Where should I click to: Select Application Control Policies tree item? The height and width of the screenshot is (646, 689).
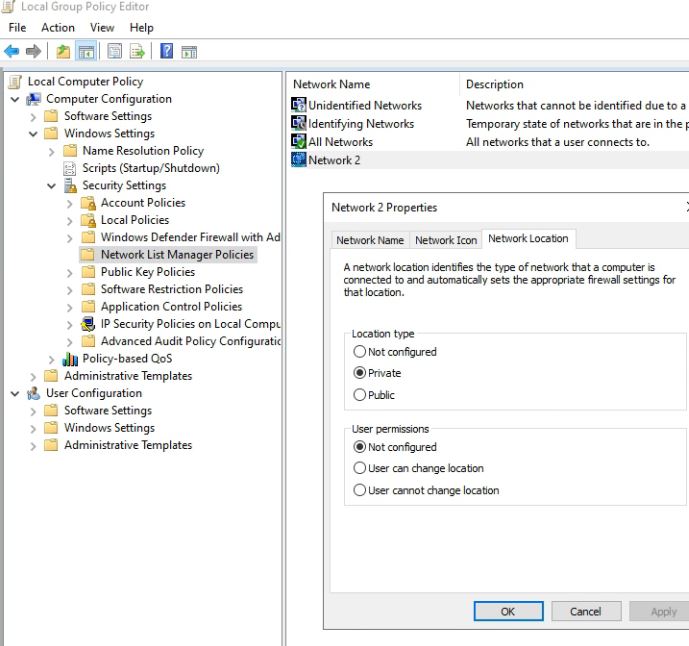[x=171, y=307]
